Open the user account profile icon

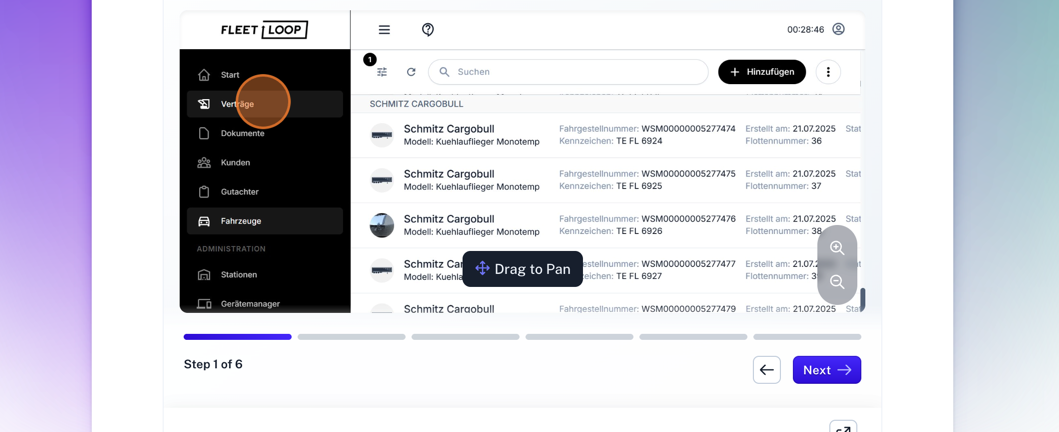838,29
